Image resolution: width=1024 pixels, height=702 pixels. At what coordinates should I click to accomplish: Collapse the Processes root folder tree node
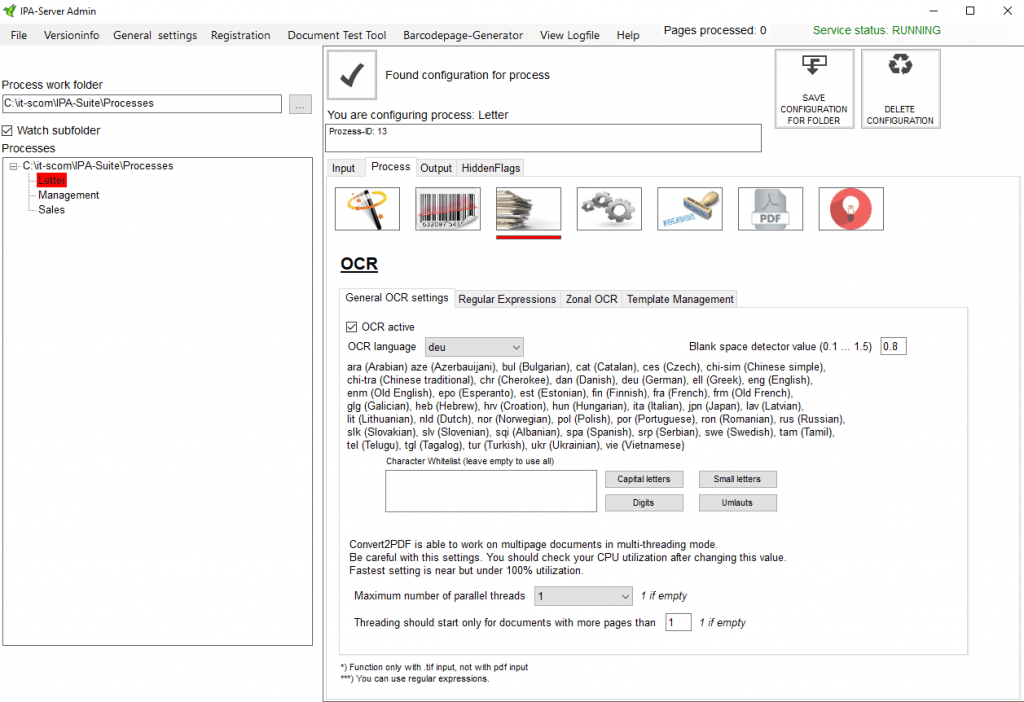coord(14,167)
